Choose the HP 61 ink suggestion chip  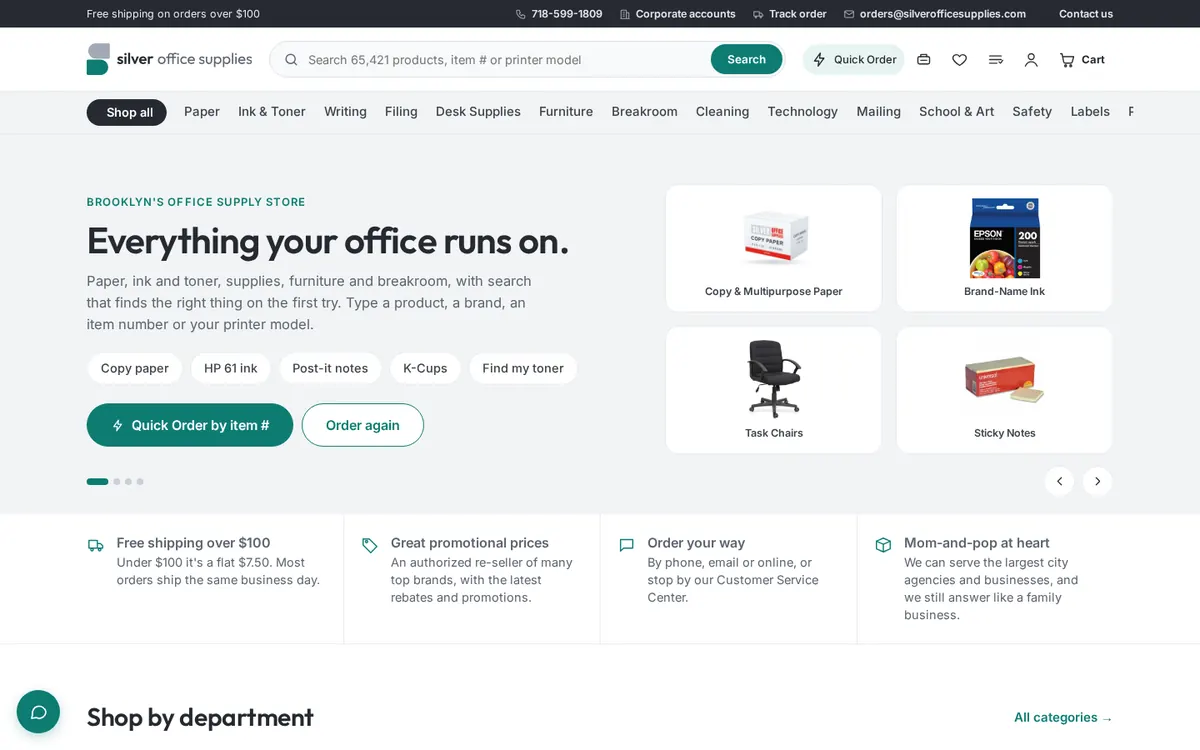click(231, 369)
